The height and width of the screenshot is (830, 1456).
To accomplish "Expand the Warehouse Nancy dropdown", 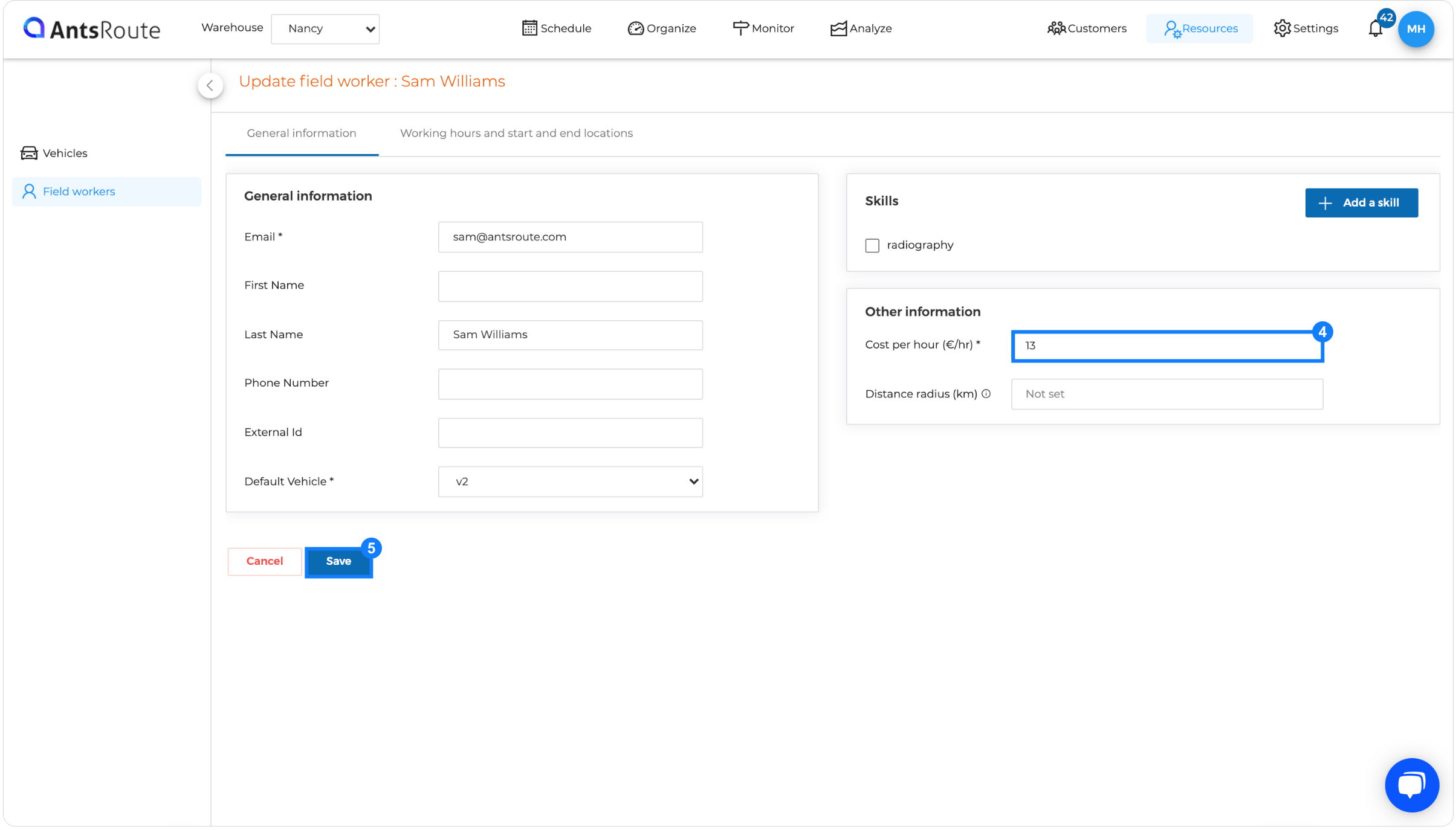I will 325,29.
